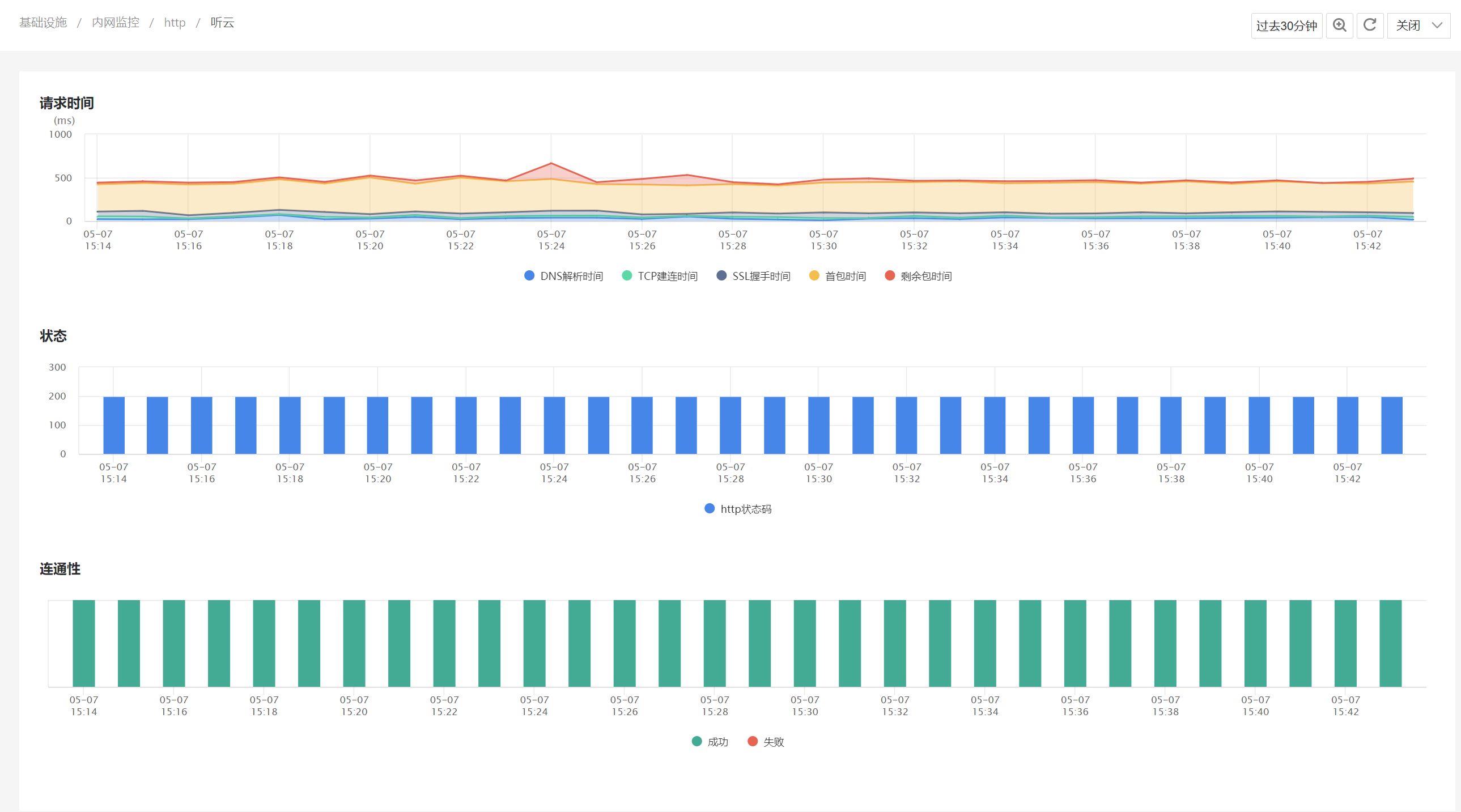Click the 状态 chart title
Image resolution: width=1461 pixels, height=812 pixels.
pyautogui.click(x=53, y=336)
